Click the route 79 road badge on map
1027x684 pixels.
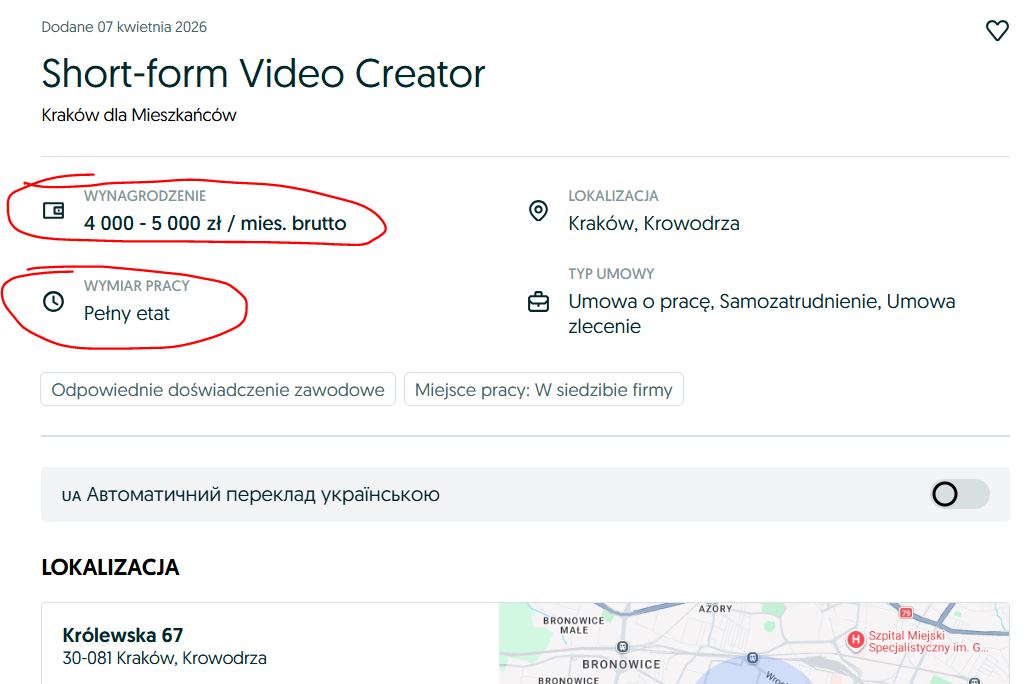tap(906, 612)
